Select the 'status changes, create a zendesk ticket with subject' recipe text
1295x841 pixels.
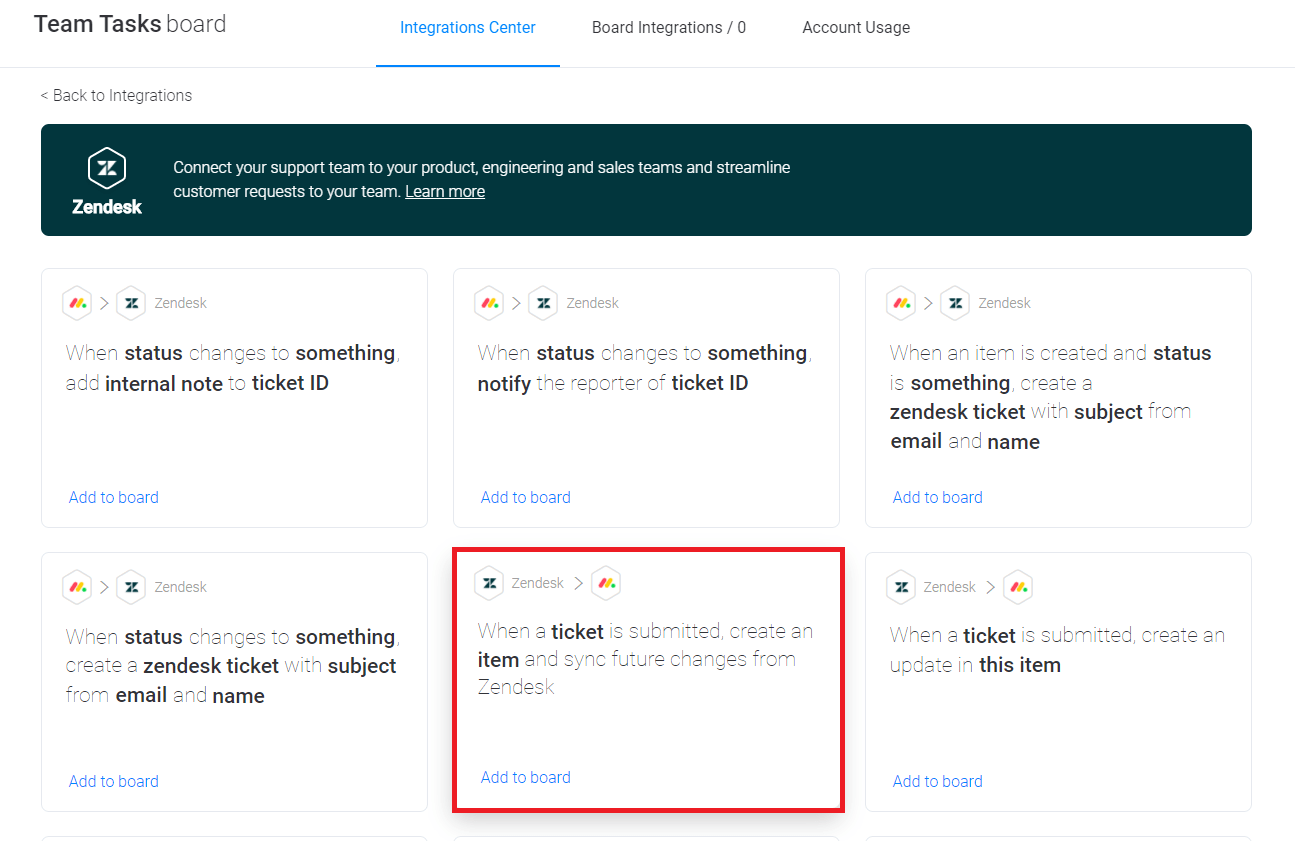pyautogui.click(x=233, y=666)
